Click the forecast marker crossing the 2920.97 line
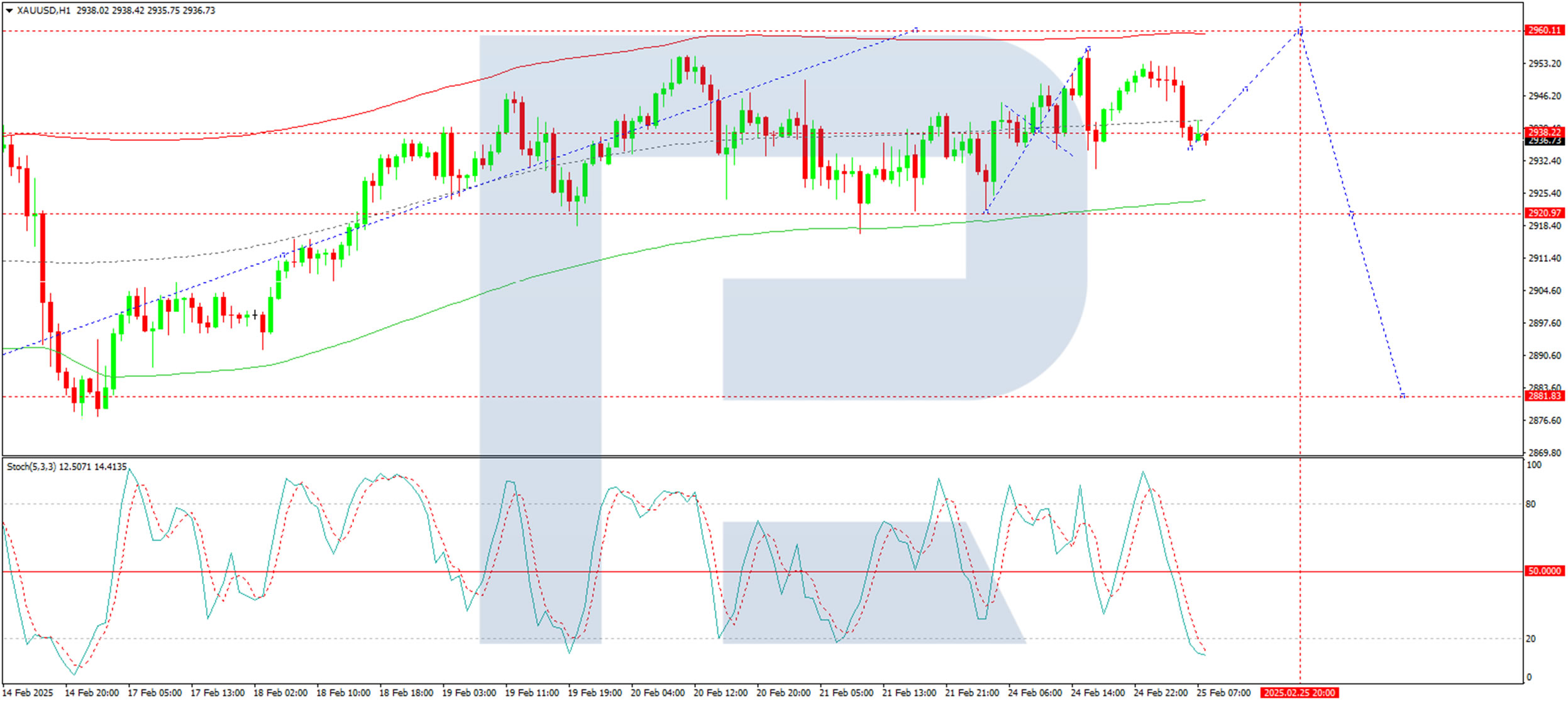Screen dimensions: 1568x704 (1352, 215)
